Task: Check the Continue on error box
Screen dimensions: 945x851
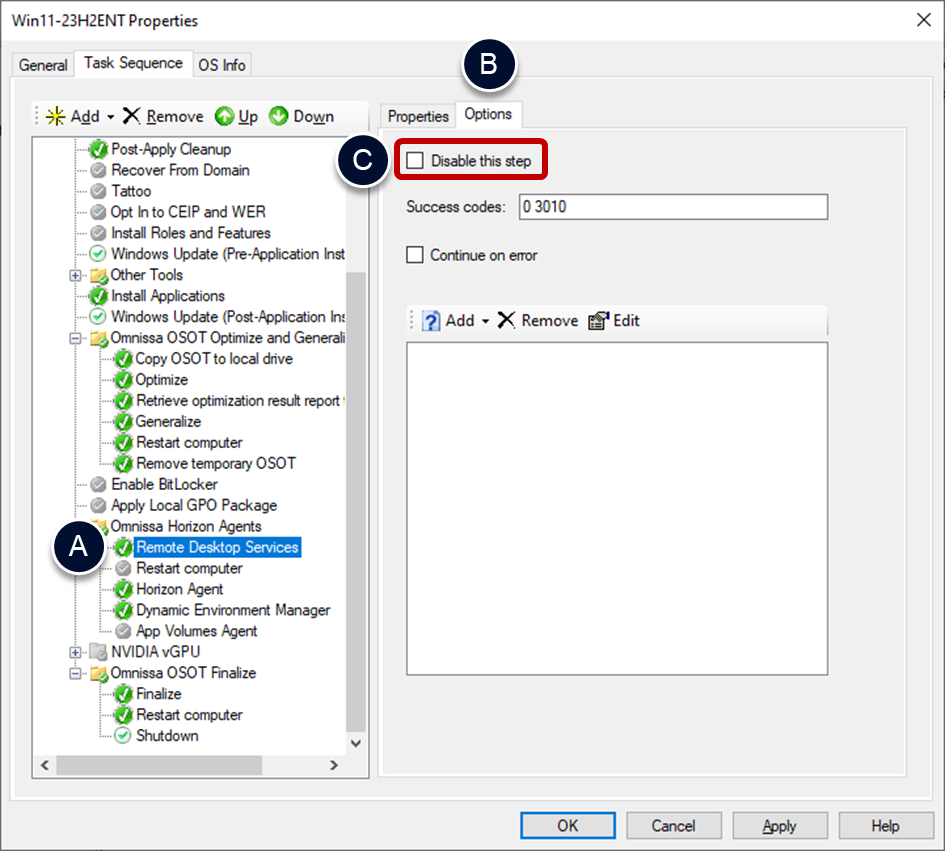Action: [x=415, y=255]
